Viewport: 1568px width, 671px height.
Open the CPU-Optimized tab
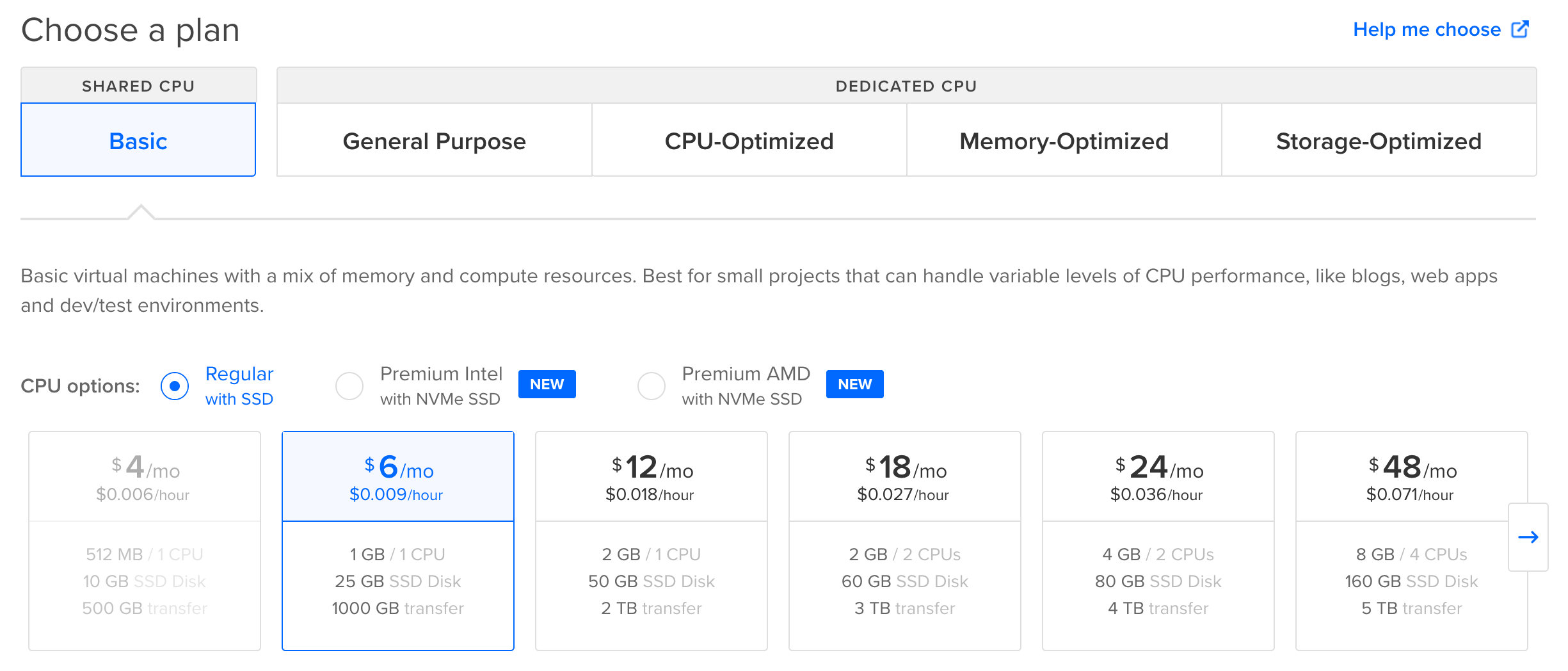[x=749, y=140]
